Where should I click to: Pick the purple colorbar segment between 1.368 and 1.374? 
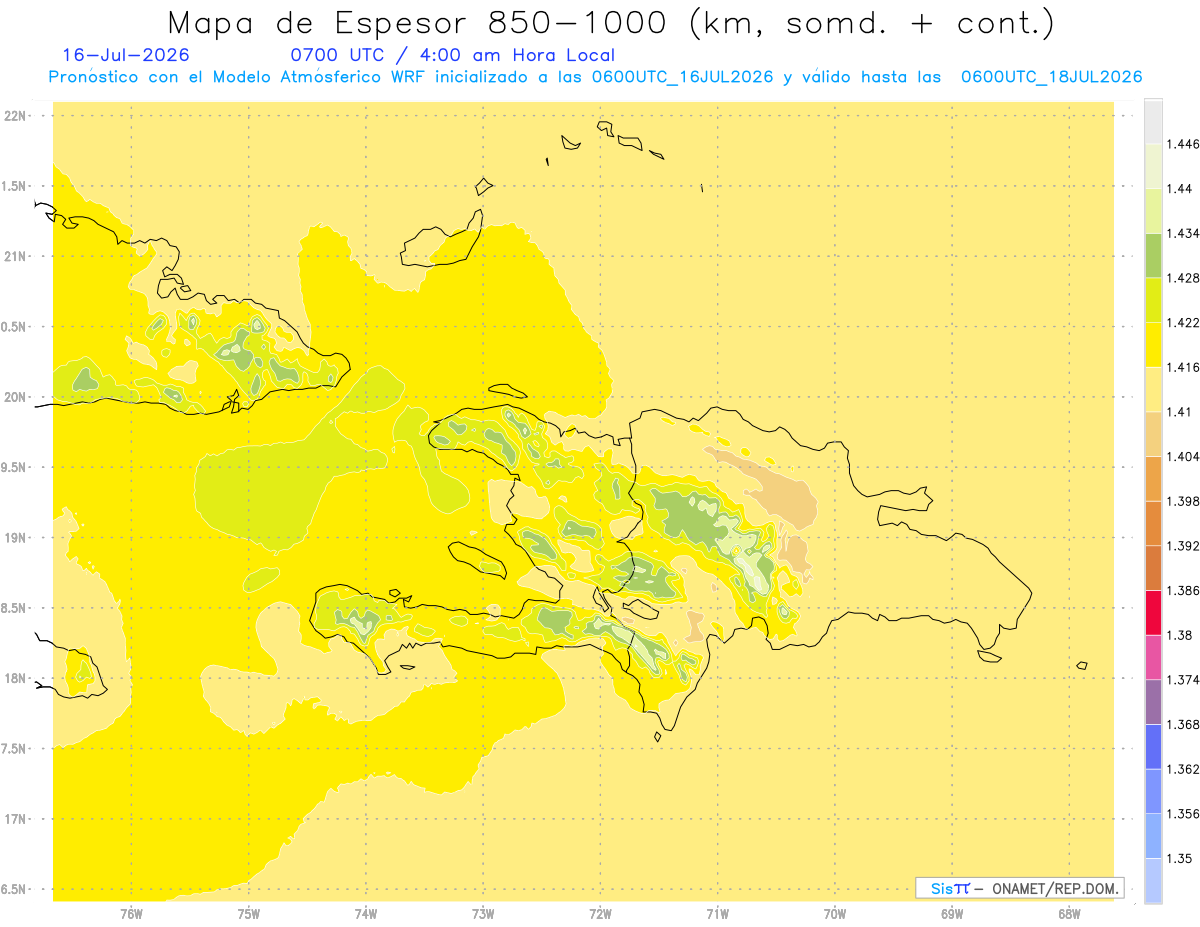coord(1153,702)
